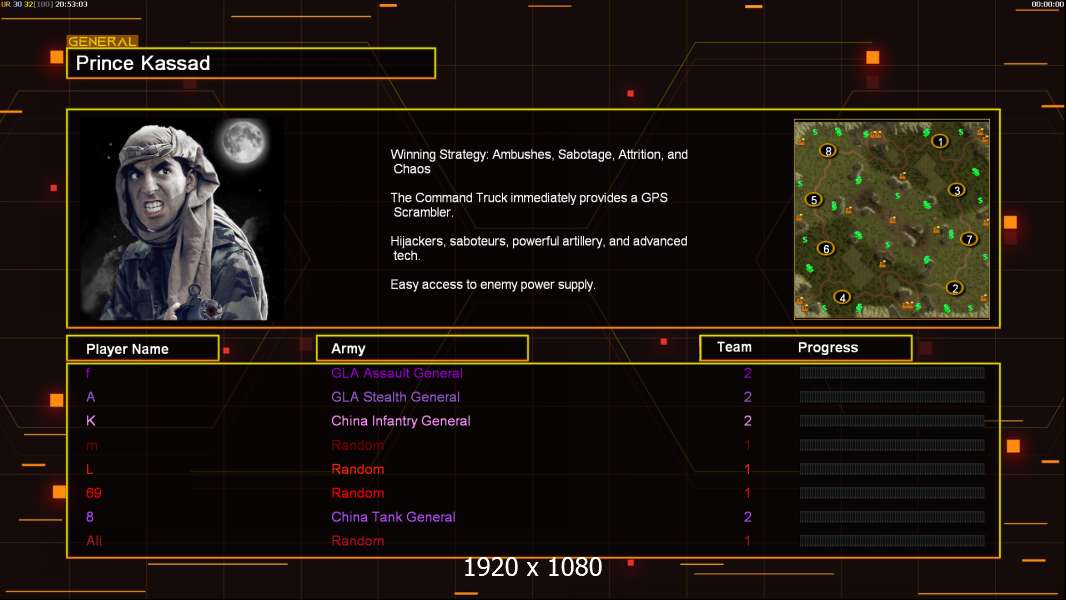The image size is (1066, 600).
Task: Click the Team column header
Action: click(734, 347)
